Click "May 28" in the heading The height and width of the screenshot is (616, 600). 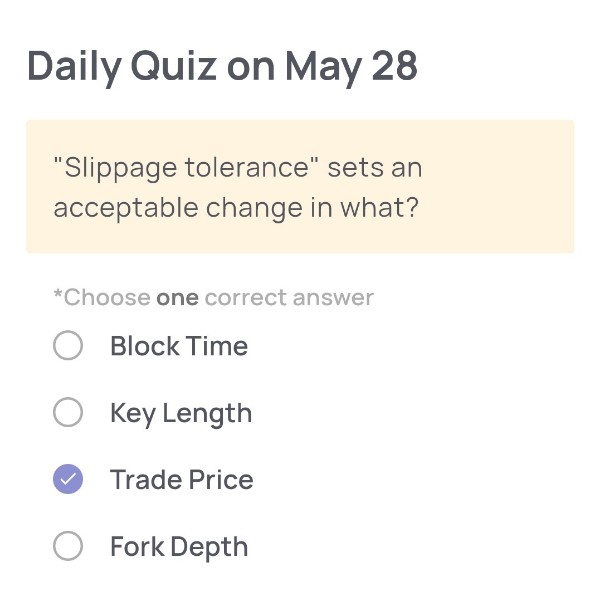[351, 67]
